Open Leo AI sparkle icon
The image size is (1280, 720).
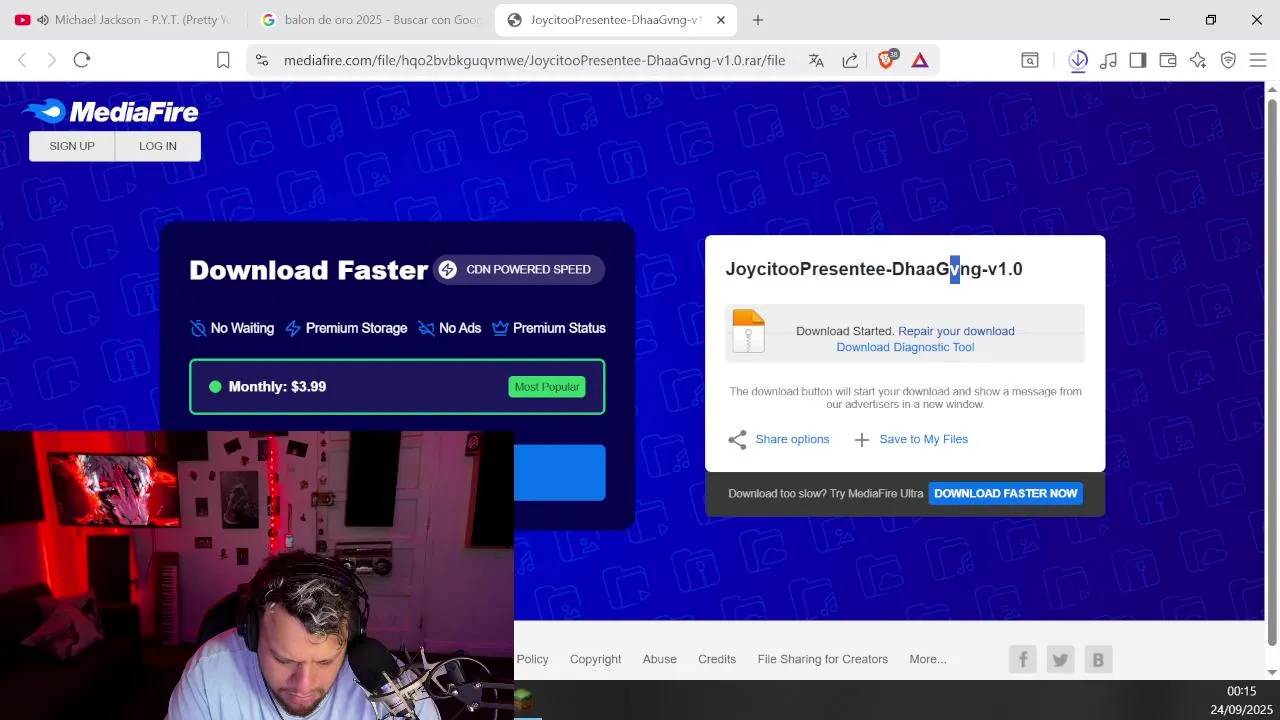[1198, 60]
